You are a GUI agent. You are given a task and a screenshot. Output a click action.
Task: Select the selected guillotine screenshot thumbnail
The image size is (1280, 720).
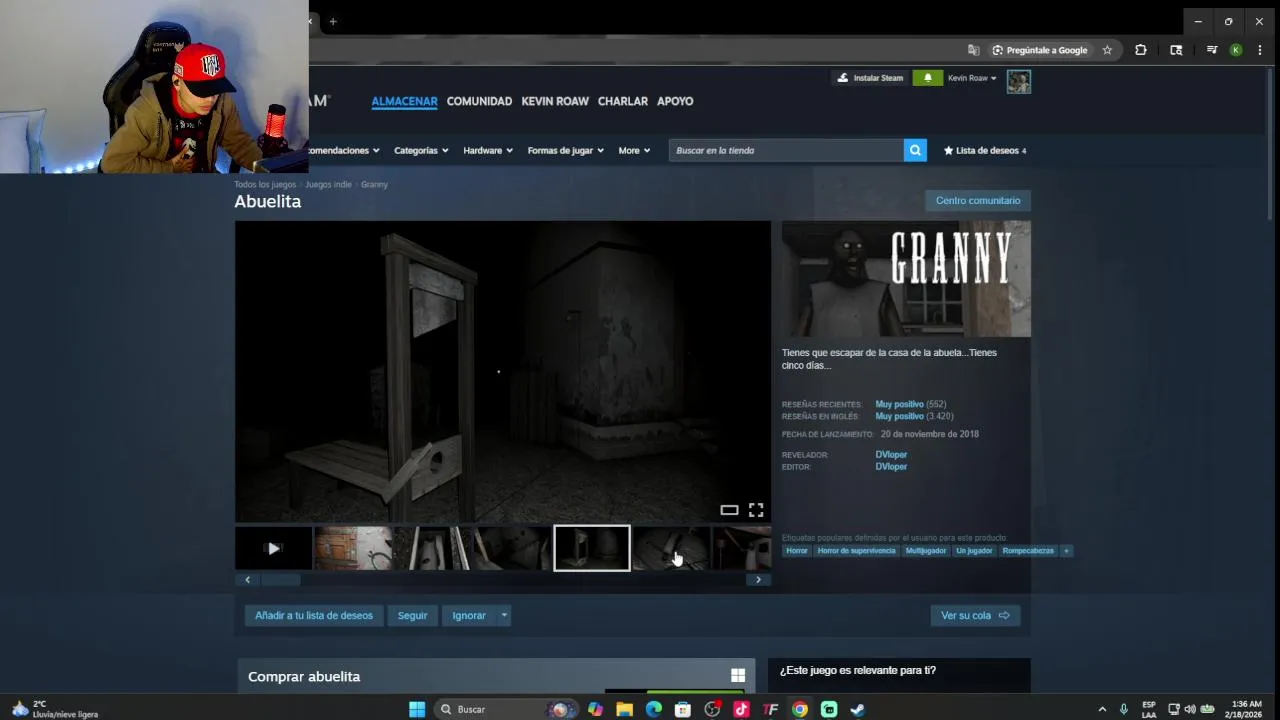592,548
